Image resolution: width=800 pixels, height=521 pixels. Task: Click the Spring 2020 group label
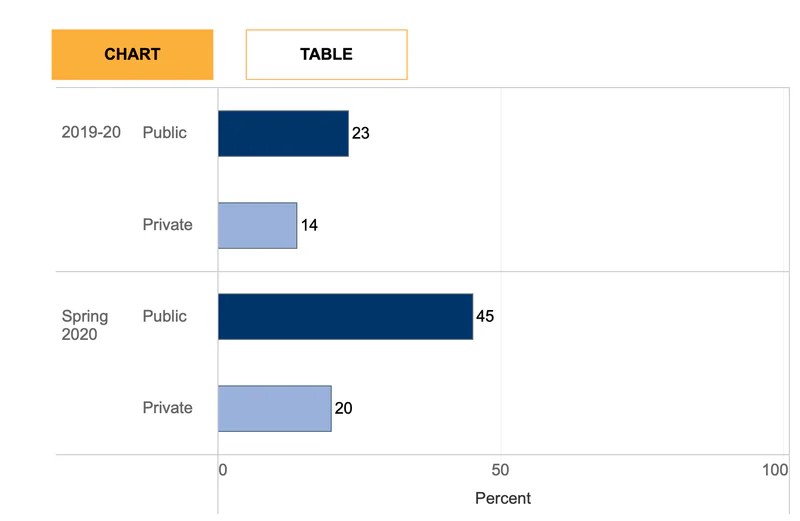[x=85, y=325]
